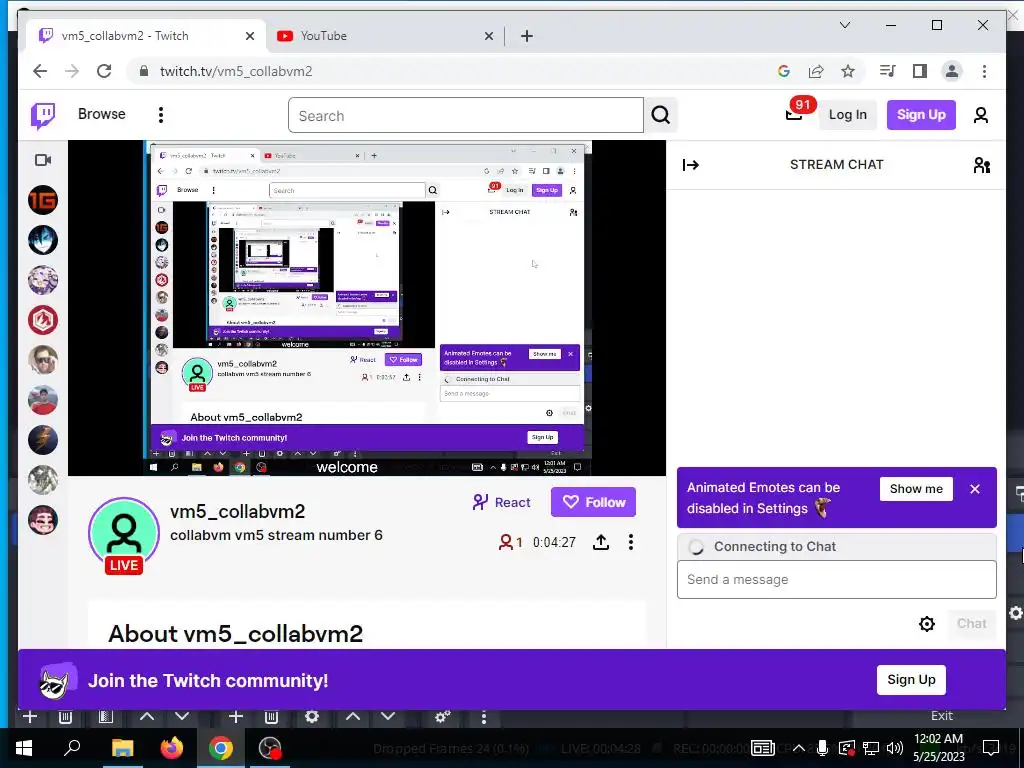Follow the vm5_collabvm2 channel
This screenshot has width=1024, height=768.
(593, 502)
